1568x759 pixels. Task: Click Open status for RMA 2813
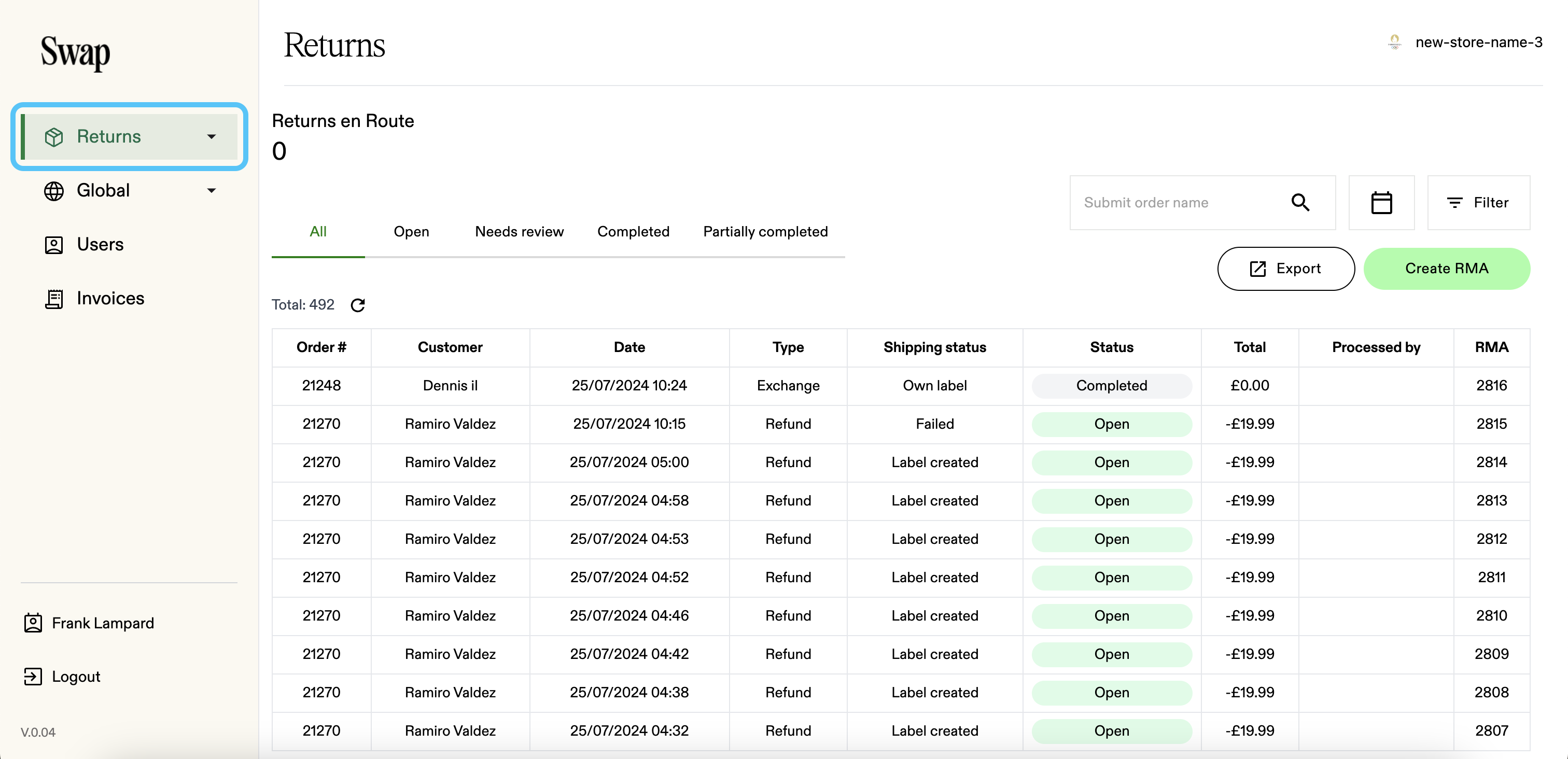point(1112,501)
